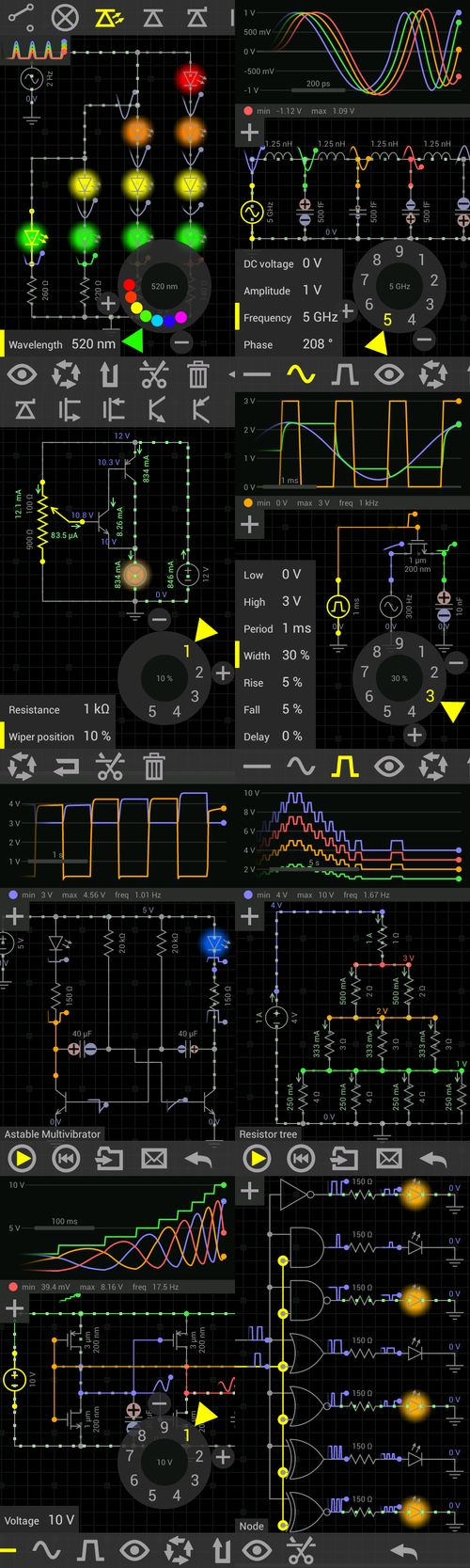Switch 5 GHz source to pulse waveform
This screenshot has height=1568, width=470.
[345, 374]
